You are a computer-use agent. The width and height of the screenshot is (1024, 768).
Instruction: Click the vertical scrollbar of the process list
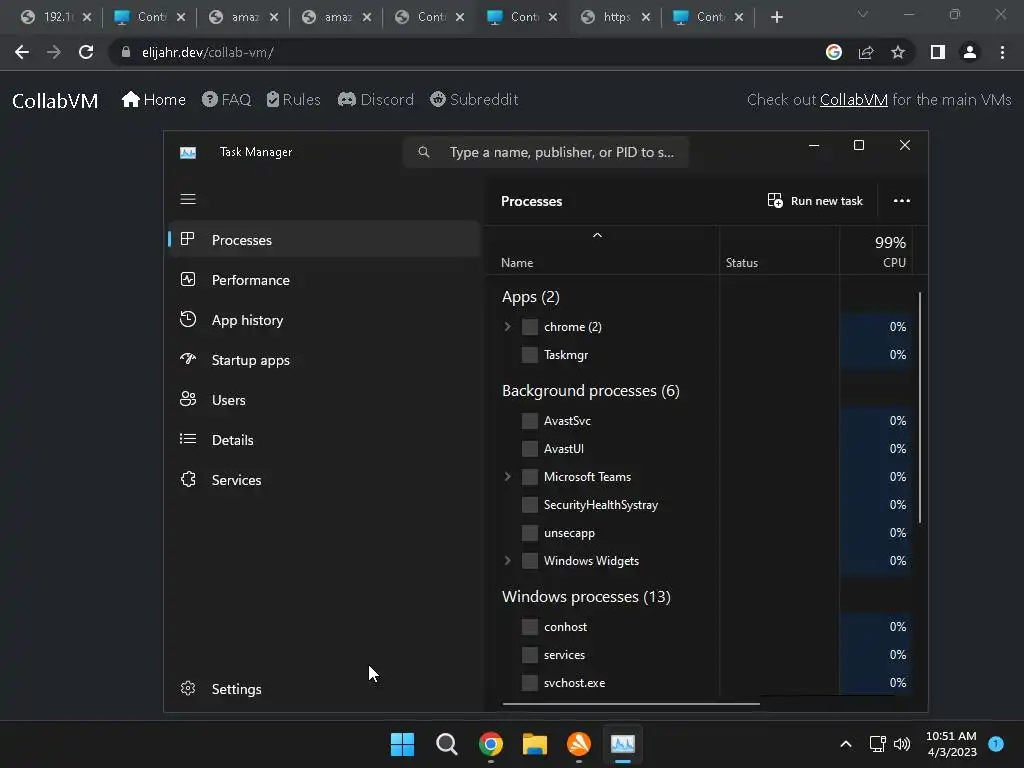(x=920, y=408)
